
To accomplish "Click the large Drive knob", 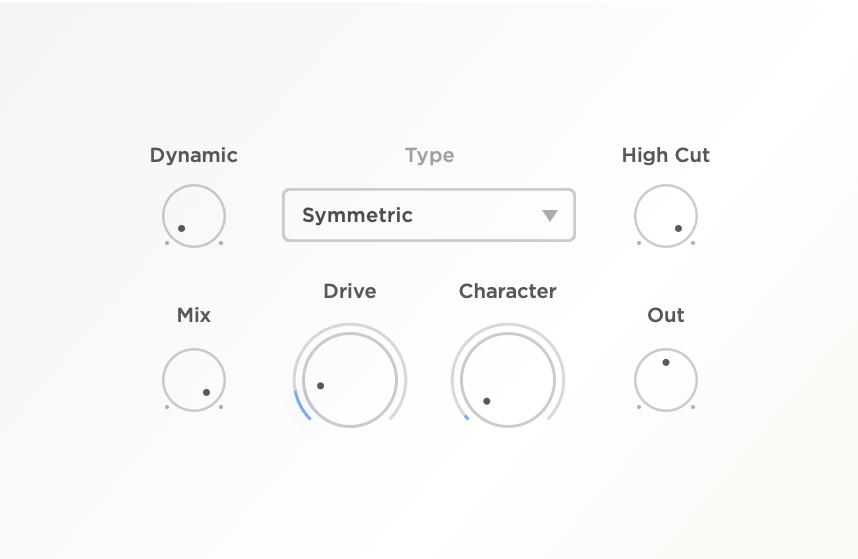I will pos(350,379).
